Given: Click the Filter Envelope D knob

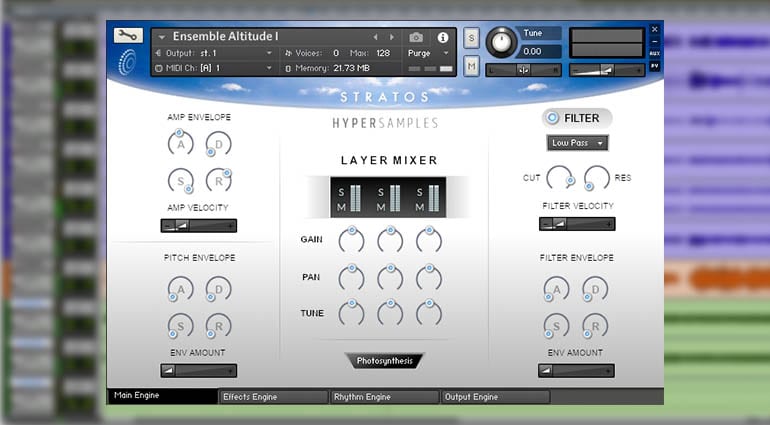Looking at the screenshot, I should tap(595, 289).
